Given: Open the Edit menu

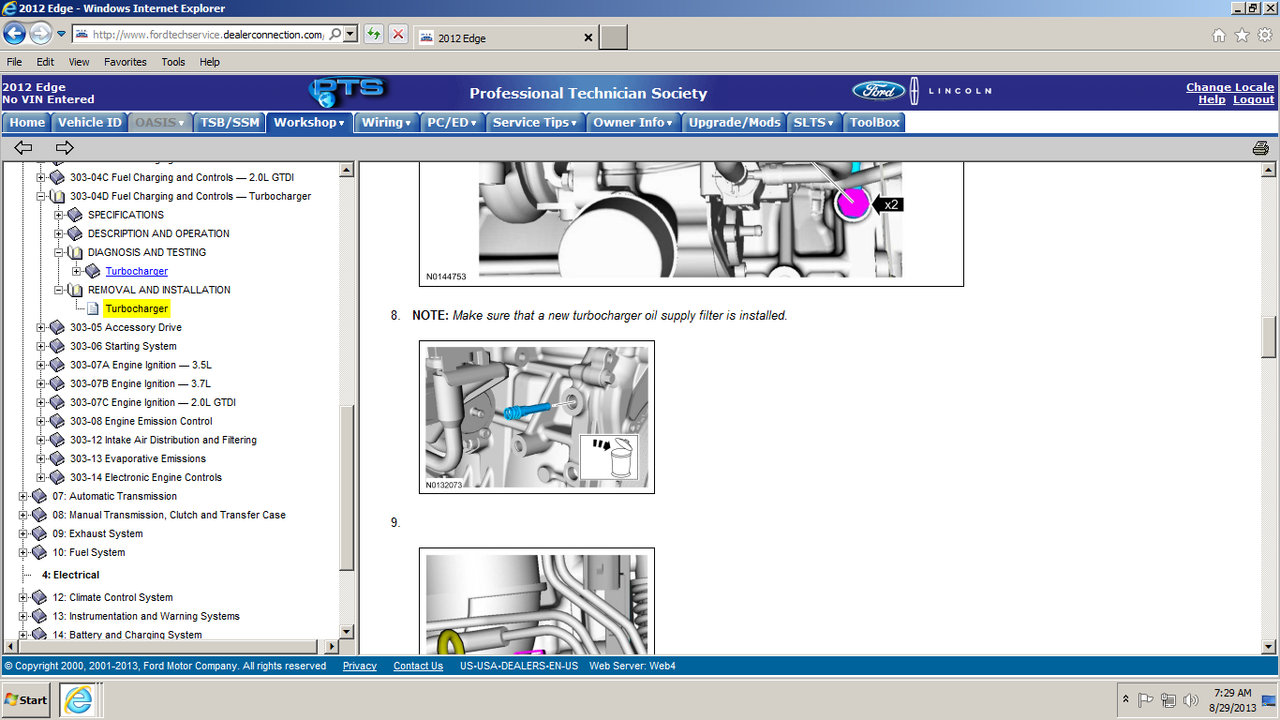Looking at the screenshot, I should click(45, 62).
